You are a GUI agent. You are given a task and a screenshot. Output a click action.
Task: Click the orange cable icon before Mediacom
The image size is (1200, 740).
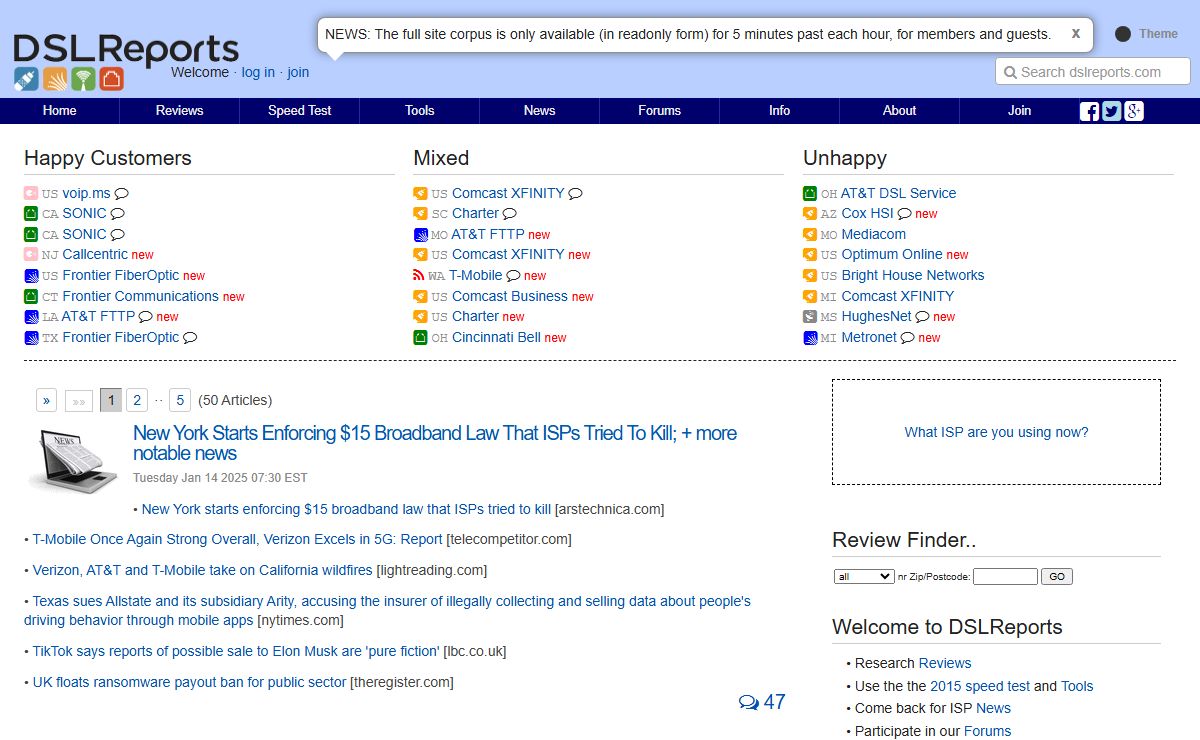pyautogui.click(x=810, y=234)
